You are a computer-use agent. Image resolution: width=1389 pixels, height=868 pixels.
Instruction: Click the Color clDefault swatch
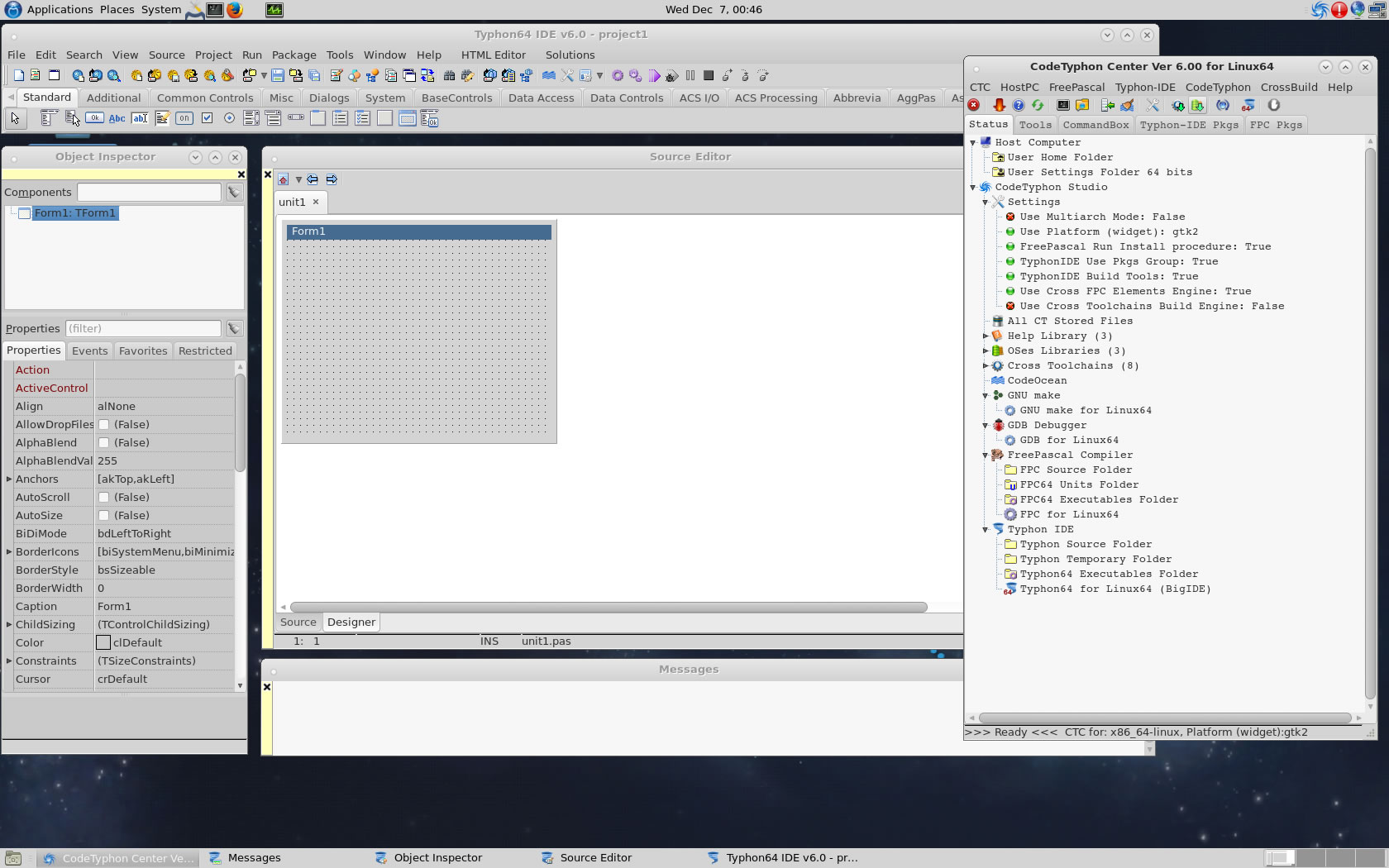[103, 642]
